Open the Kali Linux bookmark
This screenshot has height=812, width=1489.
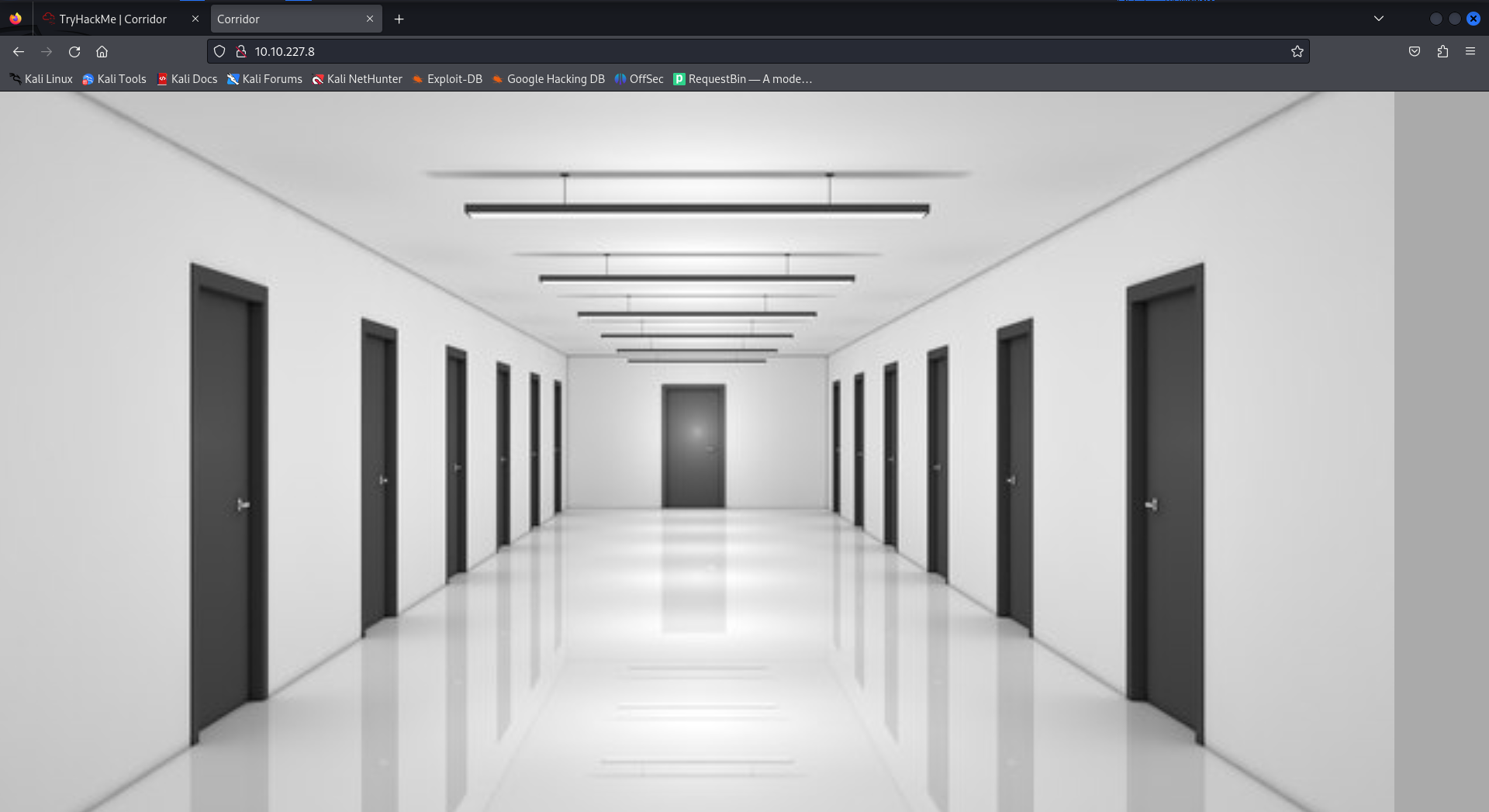[x=41, y=79]
